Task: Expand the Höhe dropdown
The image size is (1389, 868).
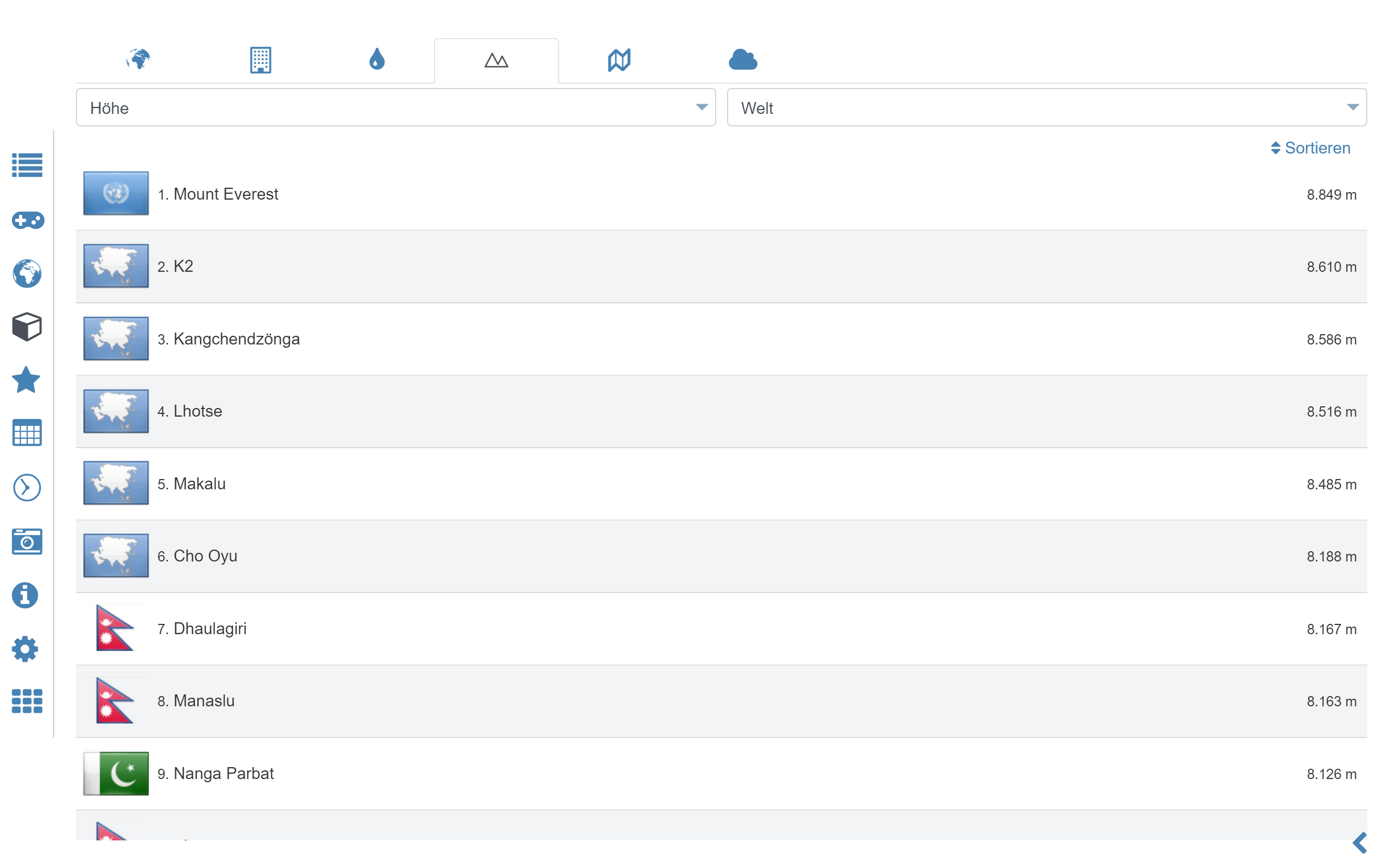Action: (396, 107)
